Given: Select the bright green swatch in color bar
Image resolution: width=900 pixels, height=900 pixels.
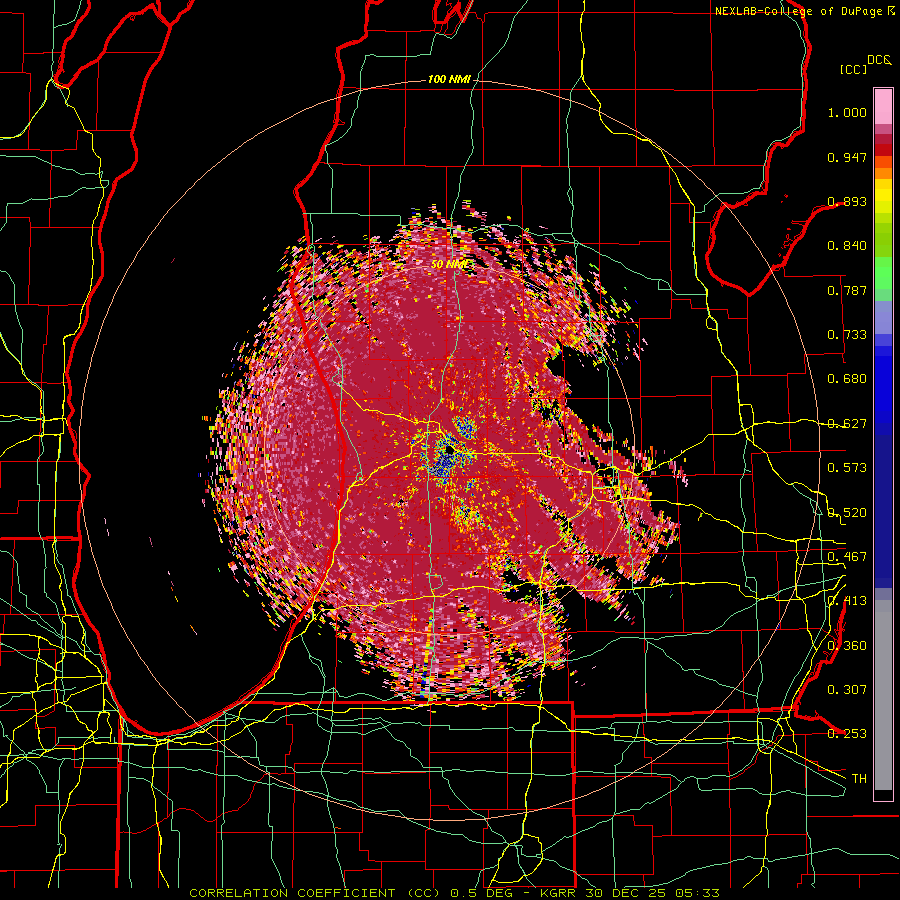Looking at the screenshot, I should tap(883, 273).
